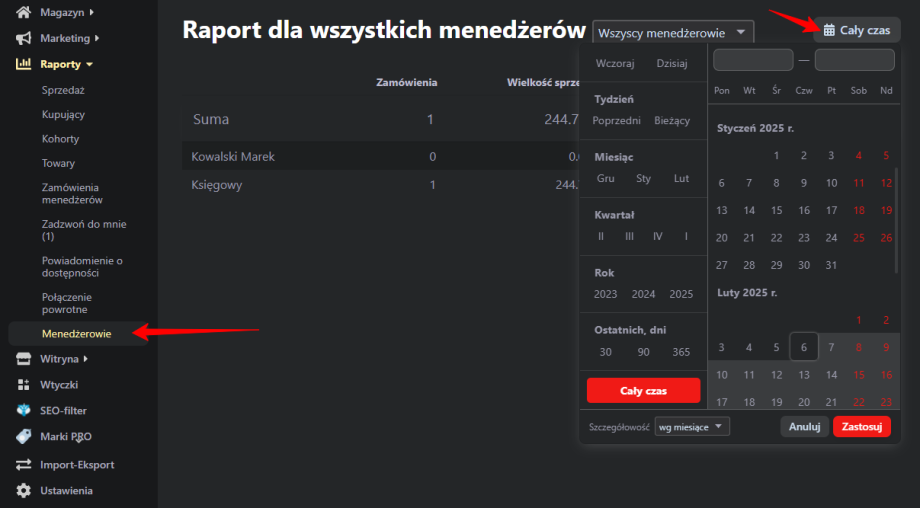Select Zamówienia menedżerów in sidebar

72,193
